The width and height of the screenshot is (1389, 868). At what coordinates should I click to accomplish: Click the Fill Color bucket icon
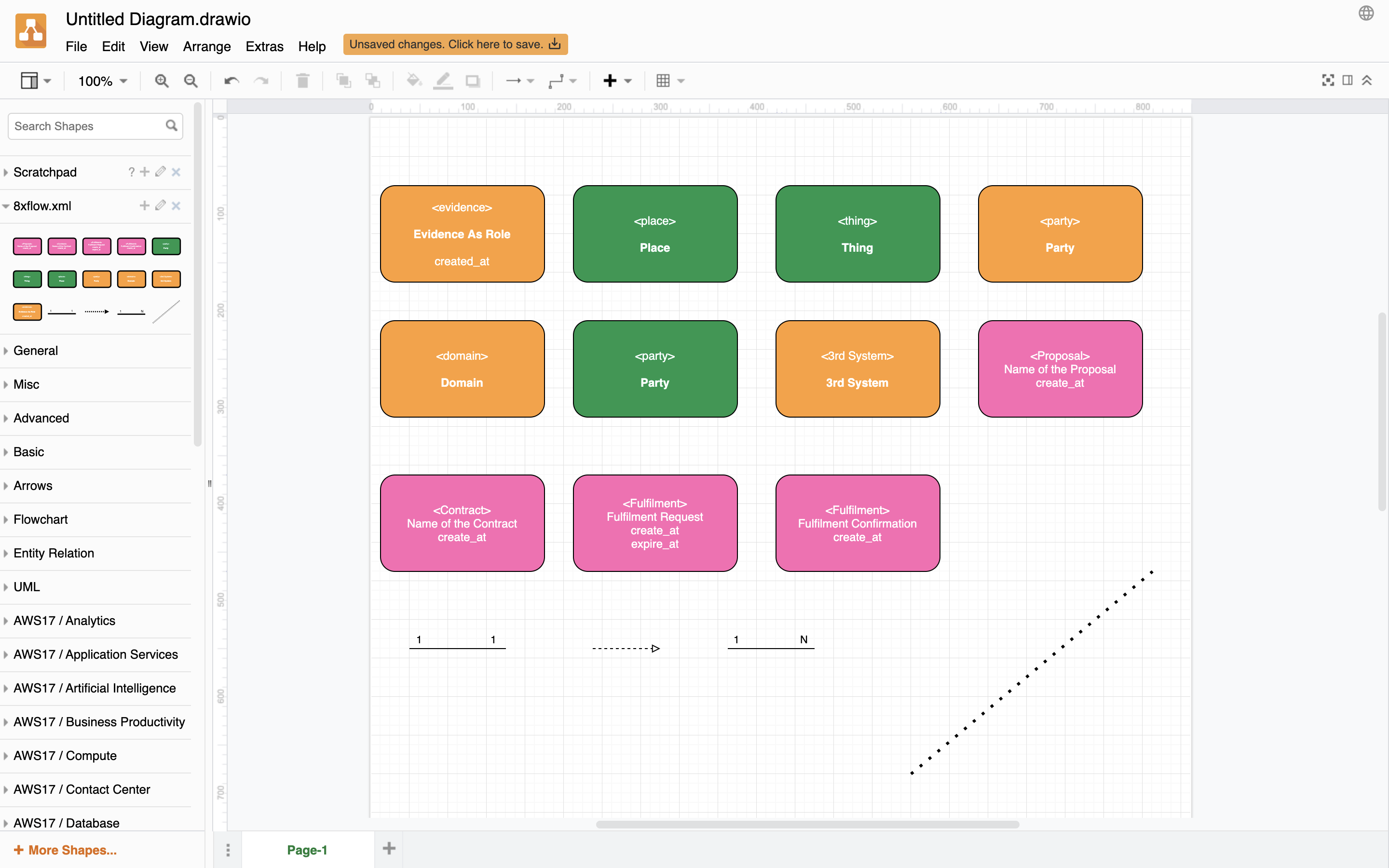(413, 81)
